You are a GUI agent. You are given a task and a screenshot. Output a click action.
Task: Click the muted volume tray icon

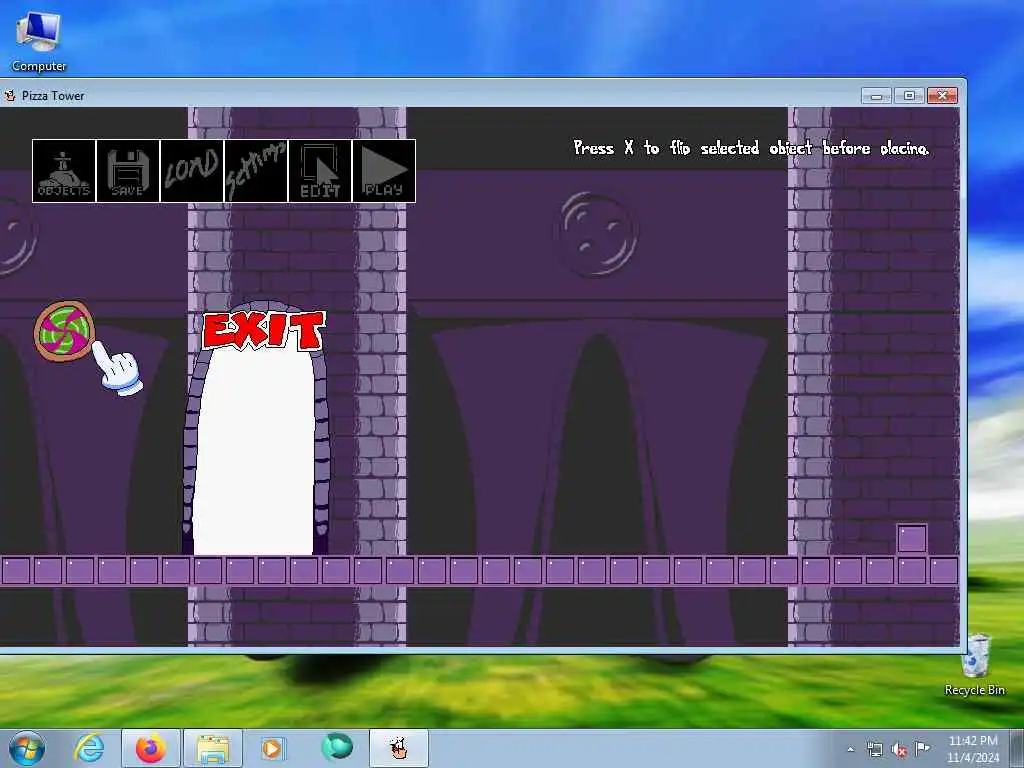coord(899,749)
